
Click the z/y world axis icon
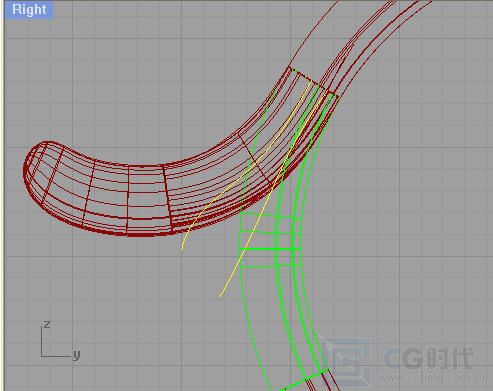(60, 341)
